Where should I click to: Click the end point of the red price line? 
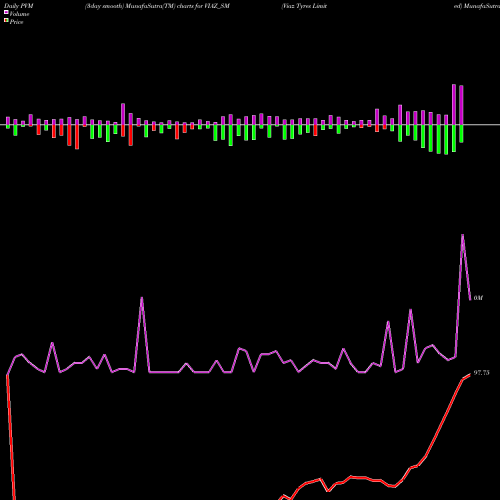tap(470, 374)
